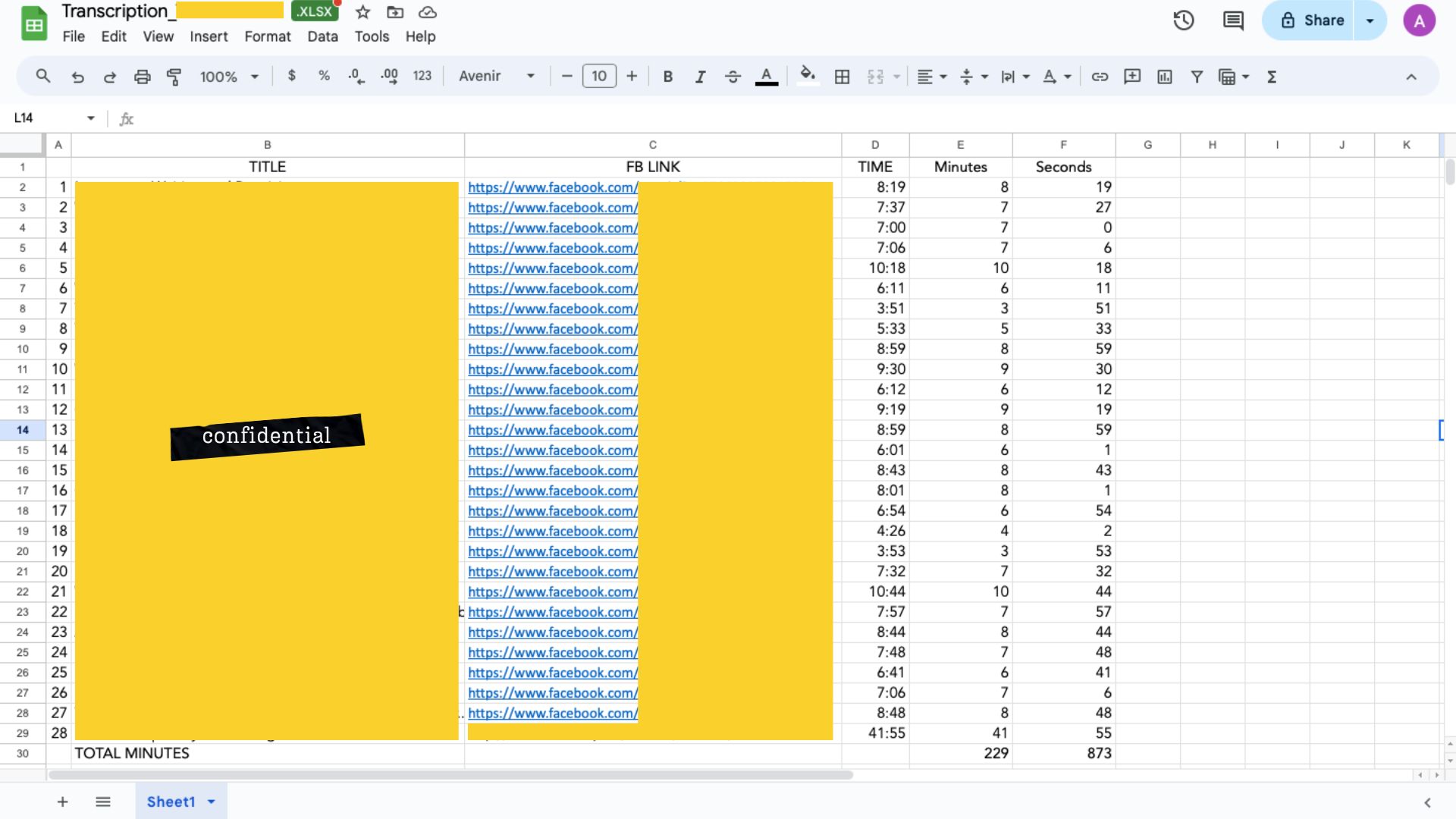Viewport: 1456px width, 819px height.
Task: Open the 123 number format menu
Action: click(x=422, y=76)
